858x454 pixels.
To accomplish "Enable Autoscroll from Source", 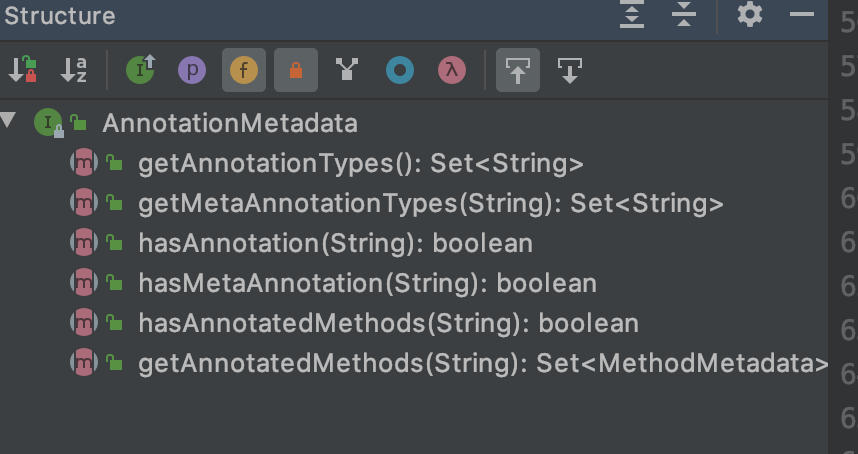I will (570, 70).
